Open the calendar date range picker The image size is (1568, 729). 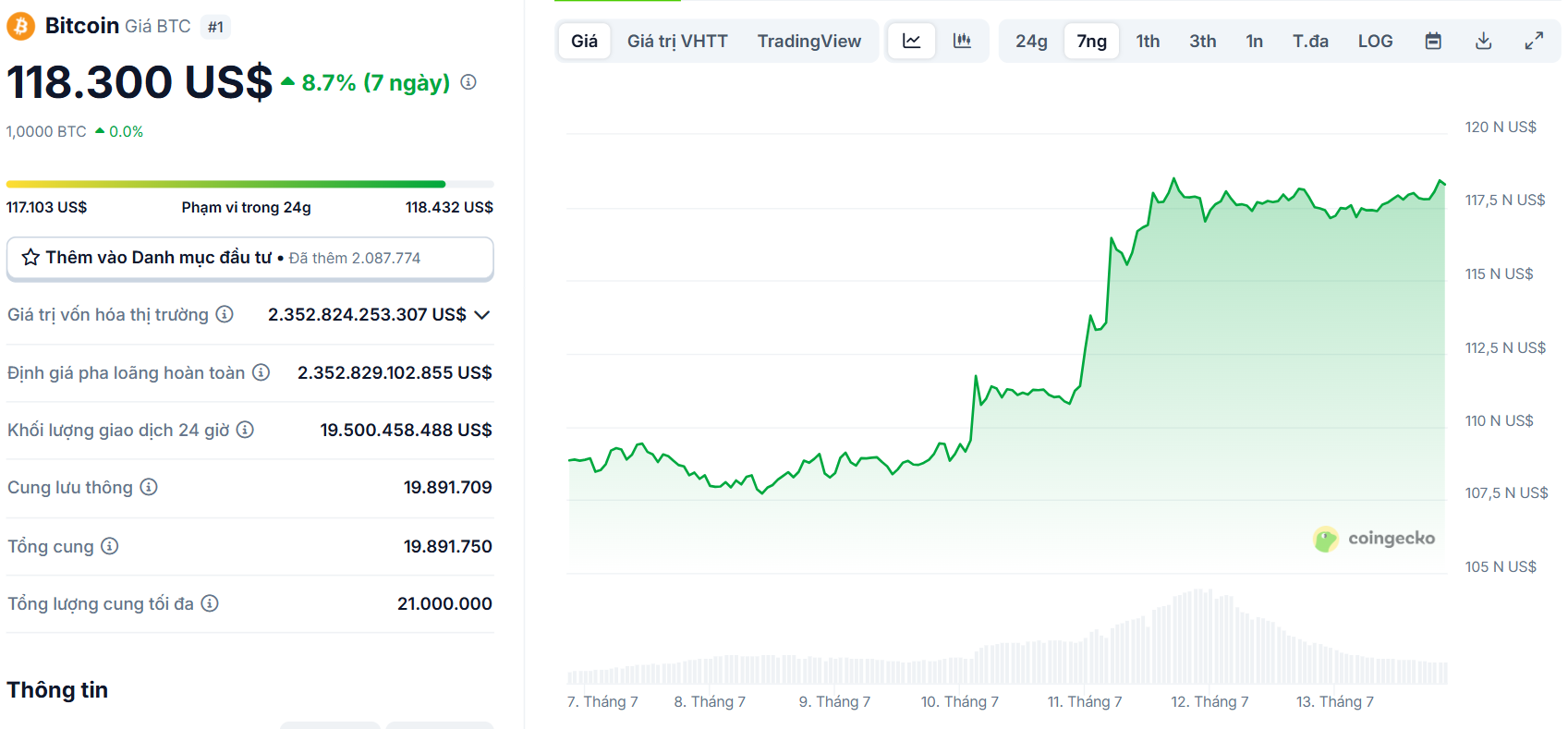pos(1433,41)
